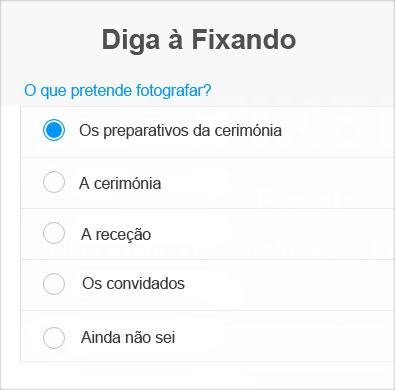
Task: Choose the 'A receção' radio circle
Action: click(54, 233)
